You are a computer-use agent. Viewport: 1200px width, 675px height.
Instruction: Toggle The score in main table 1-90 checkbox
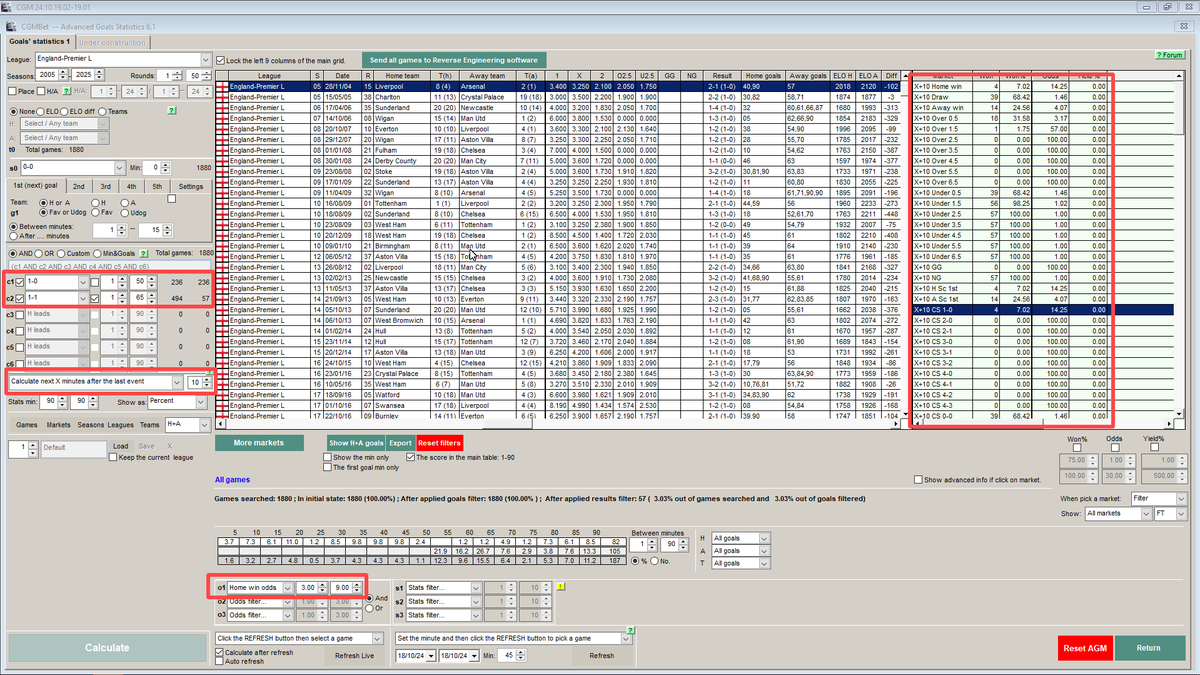(412, 457)
